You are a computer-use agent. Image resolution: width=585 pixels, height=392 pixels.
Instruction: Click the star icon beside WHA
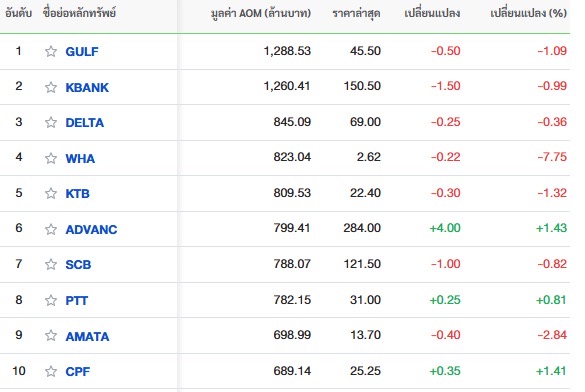click(x=51, y=158)
